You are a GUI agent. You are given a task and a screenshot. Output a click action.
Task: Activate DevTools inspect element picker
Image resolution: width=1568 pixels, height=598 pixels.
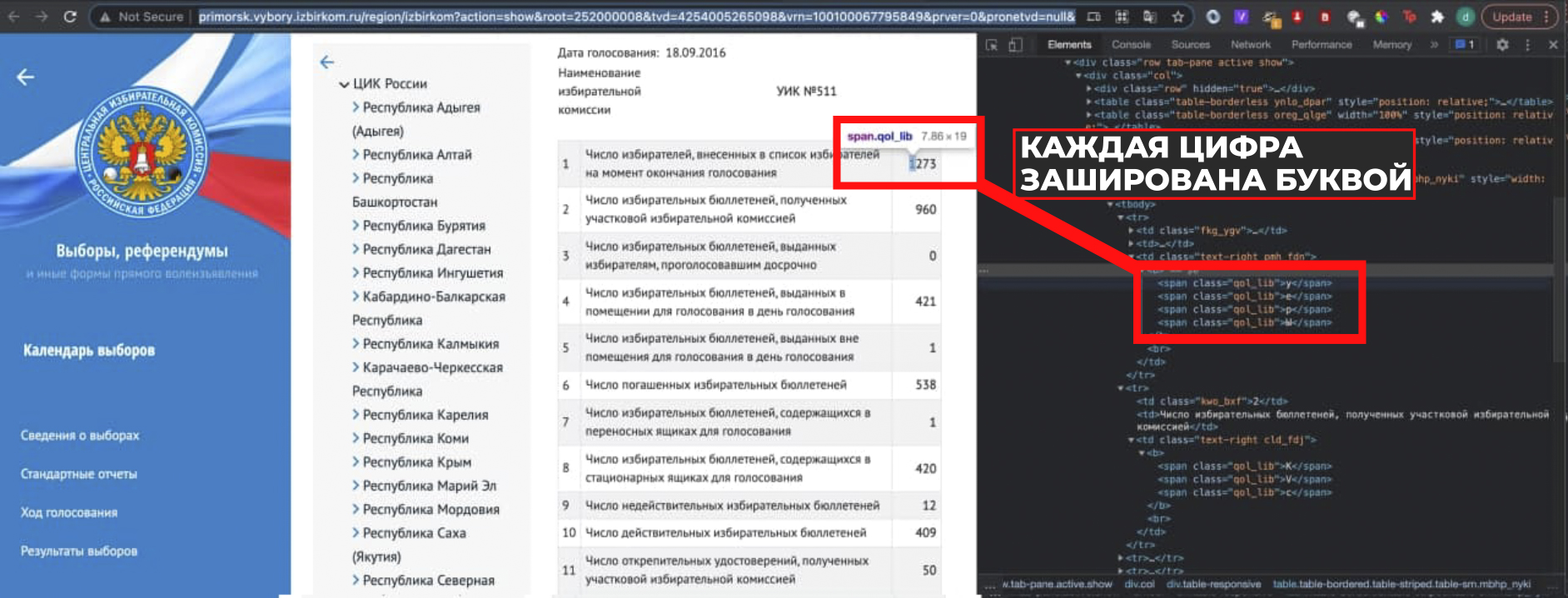(x=991, y=45)
